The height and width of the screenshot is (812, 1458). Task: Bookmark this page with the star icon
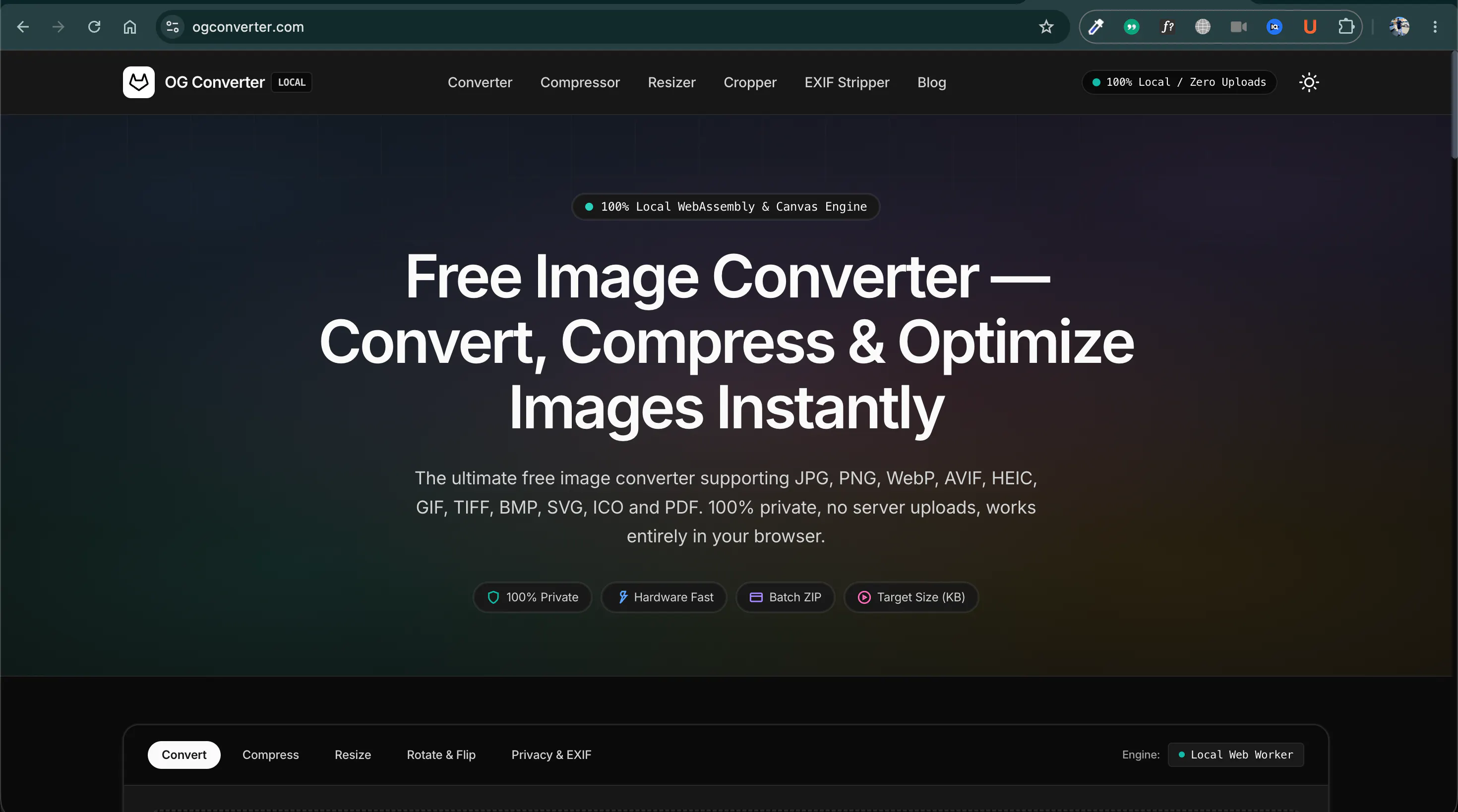pyautogui.click(x=1046, y=27)
